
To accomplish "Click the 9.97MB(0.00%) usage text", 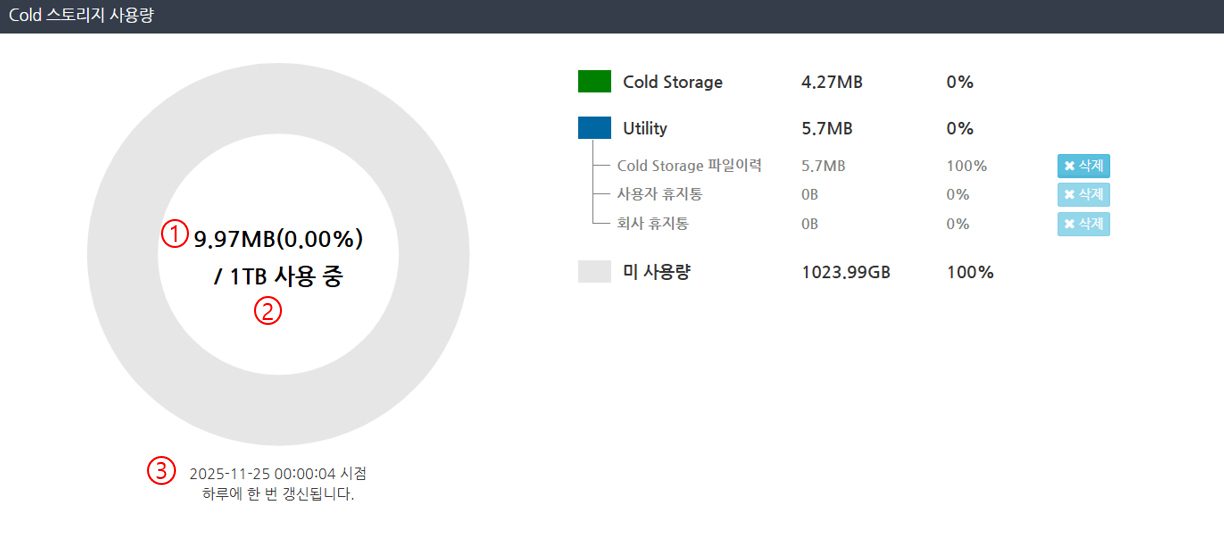I will coord(278,239).
